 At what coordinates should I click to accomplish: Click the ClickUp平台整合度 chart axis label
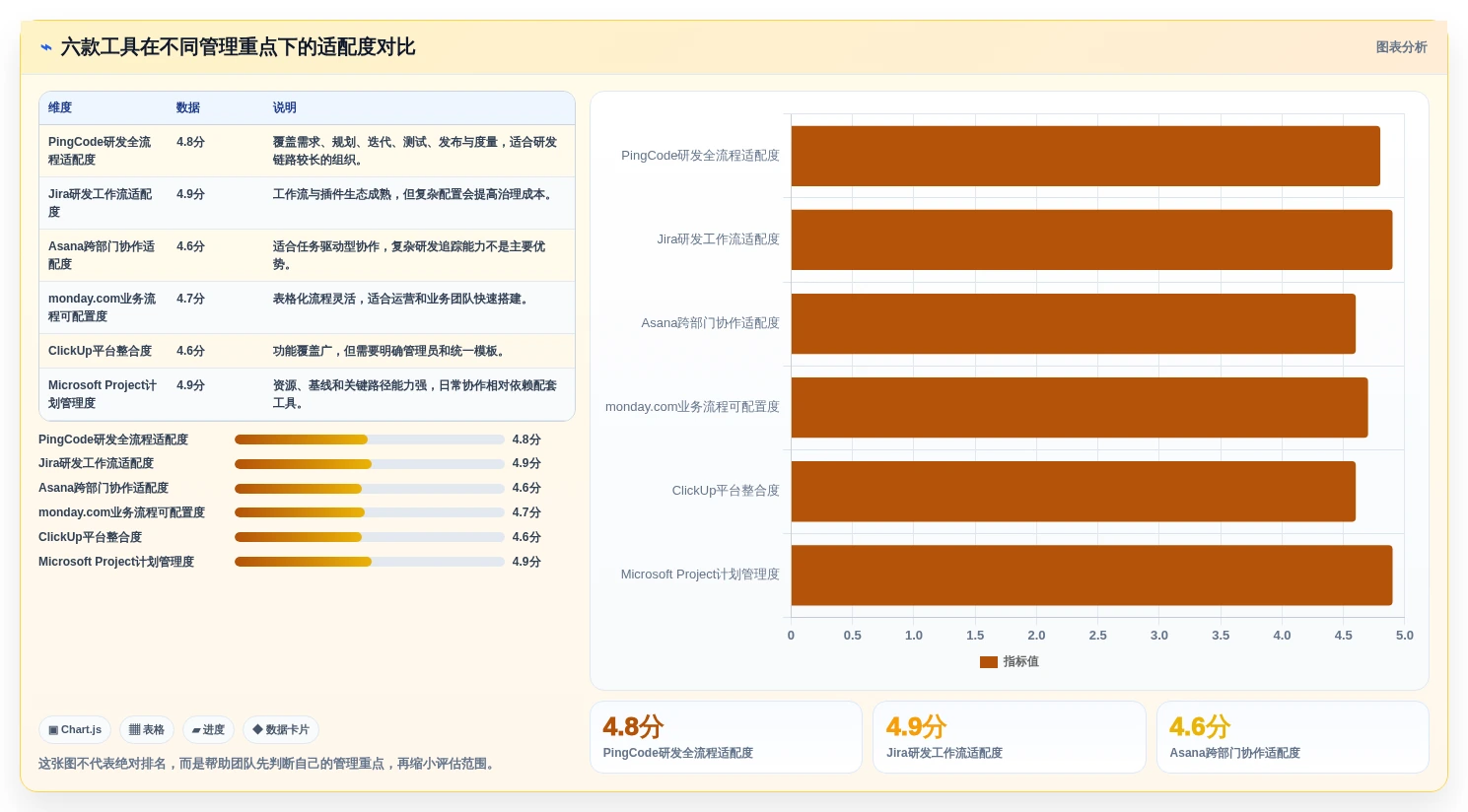[x=726, y=491]
